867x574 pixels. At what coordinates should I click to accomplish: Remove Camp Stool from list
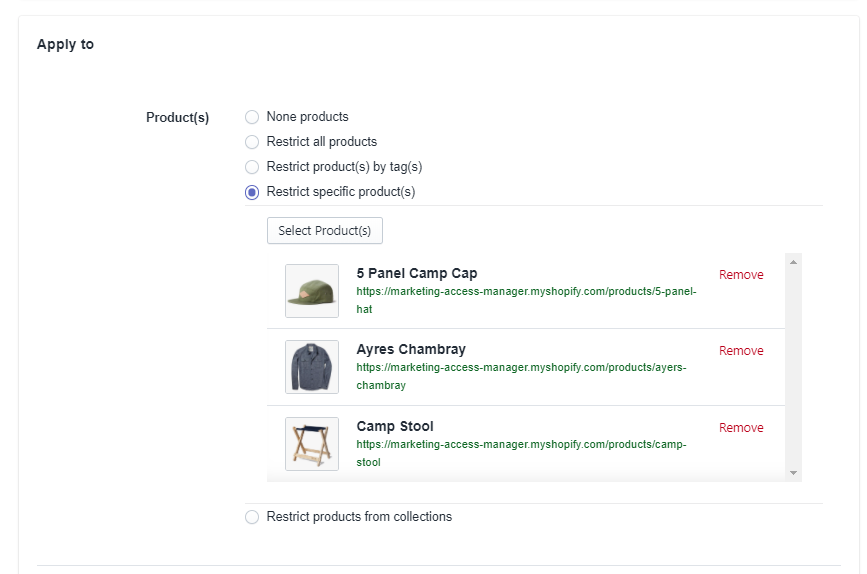point(741,427)
